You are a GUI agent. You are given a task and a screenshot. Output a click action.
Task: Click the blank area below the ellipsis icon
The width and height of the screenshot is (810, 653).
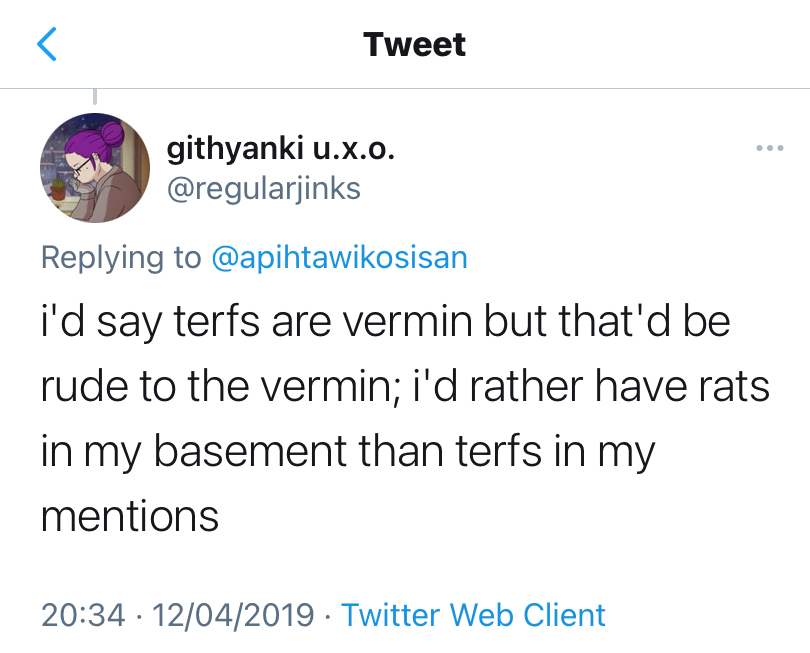[x=769, y=210]
